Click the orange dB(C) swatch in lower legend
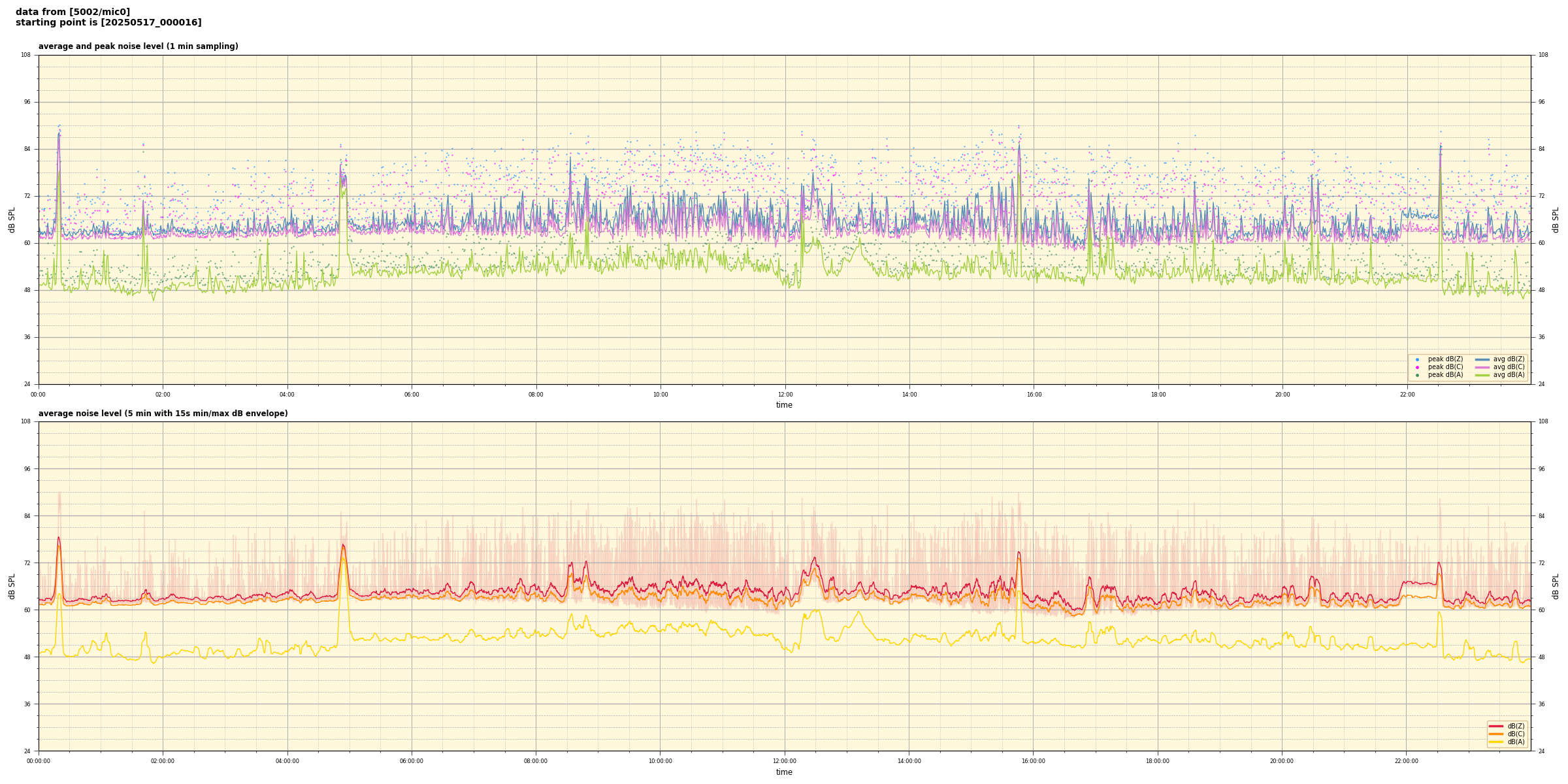This screenshot has width=1568, height=784. click(1496, 734)
